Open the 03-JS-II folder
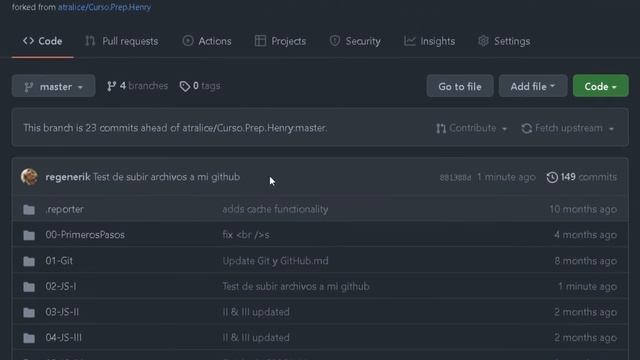The width and height of the screenshot is (640, 360). pyautogui.click(x=62, y=312)
